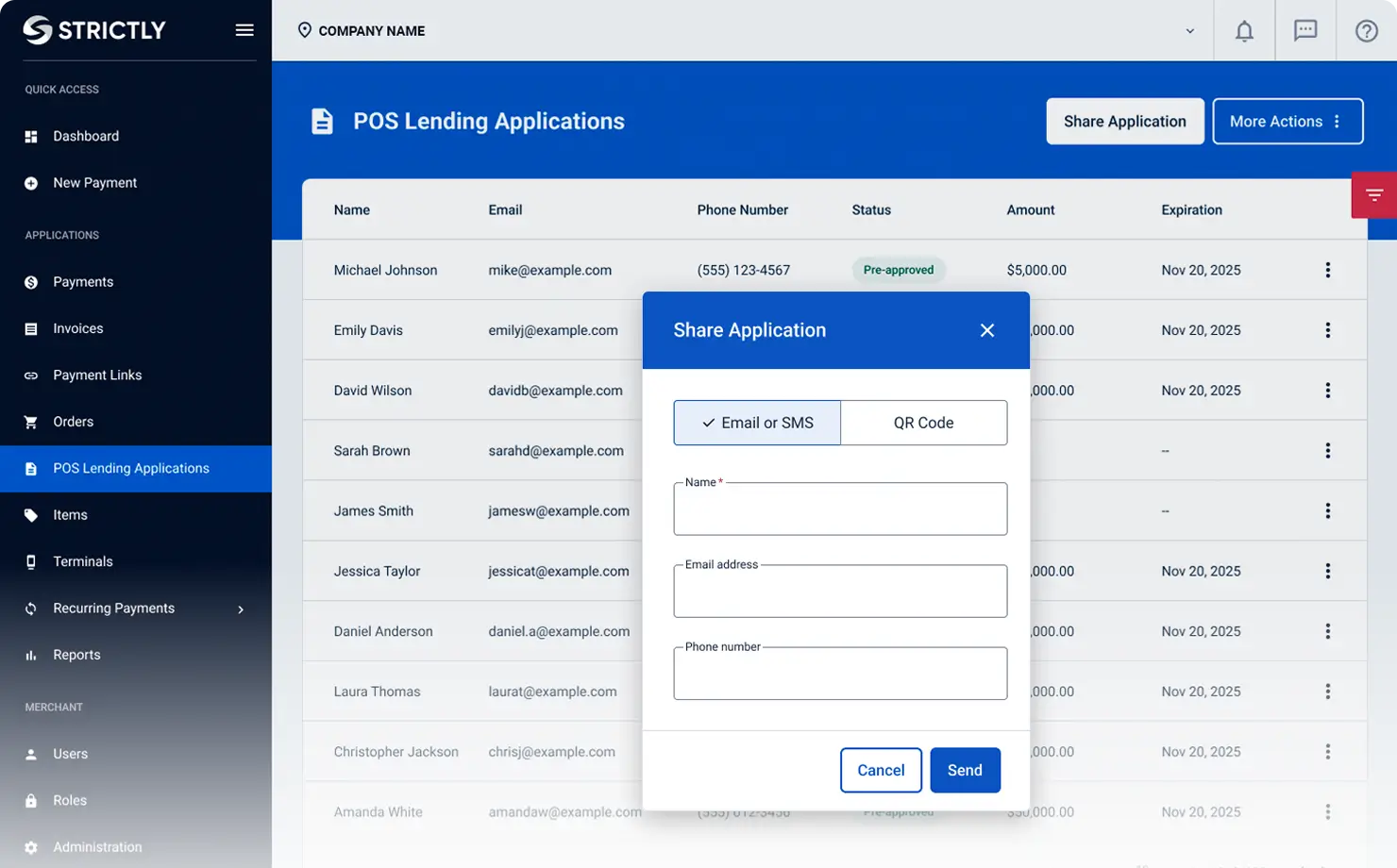
Task: Click the Expiration column header
Action: (x=1191, y=209)
